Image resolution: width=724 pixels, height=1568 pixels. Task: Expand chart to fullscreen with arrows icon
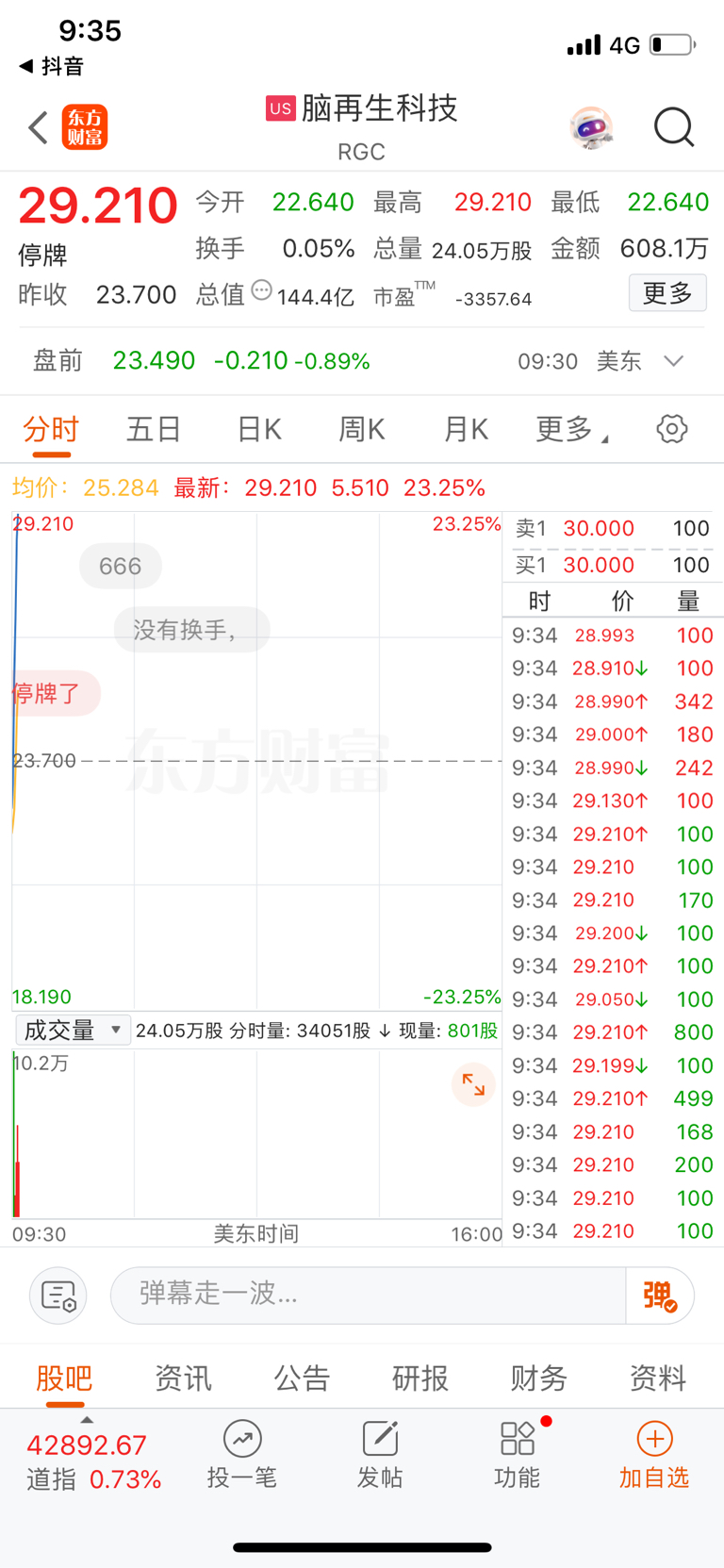pos(473,1085)
